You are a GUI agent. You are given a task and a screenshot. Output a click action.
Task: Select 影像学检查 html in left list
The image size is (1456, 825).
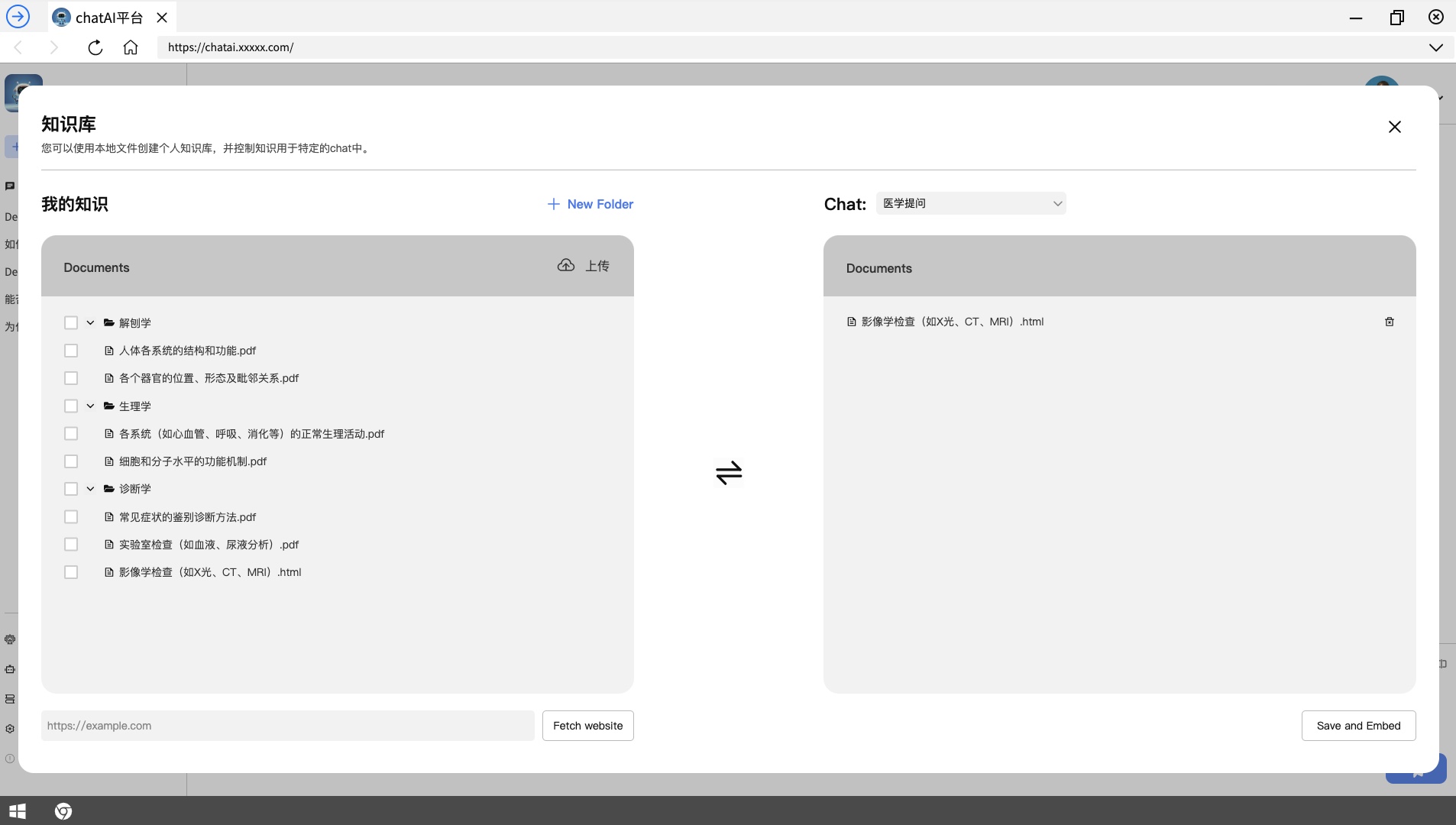[x=210, y=572]
